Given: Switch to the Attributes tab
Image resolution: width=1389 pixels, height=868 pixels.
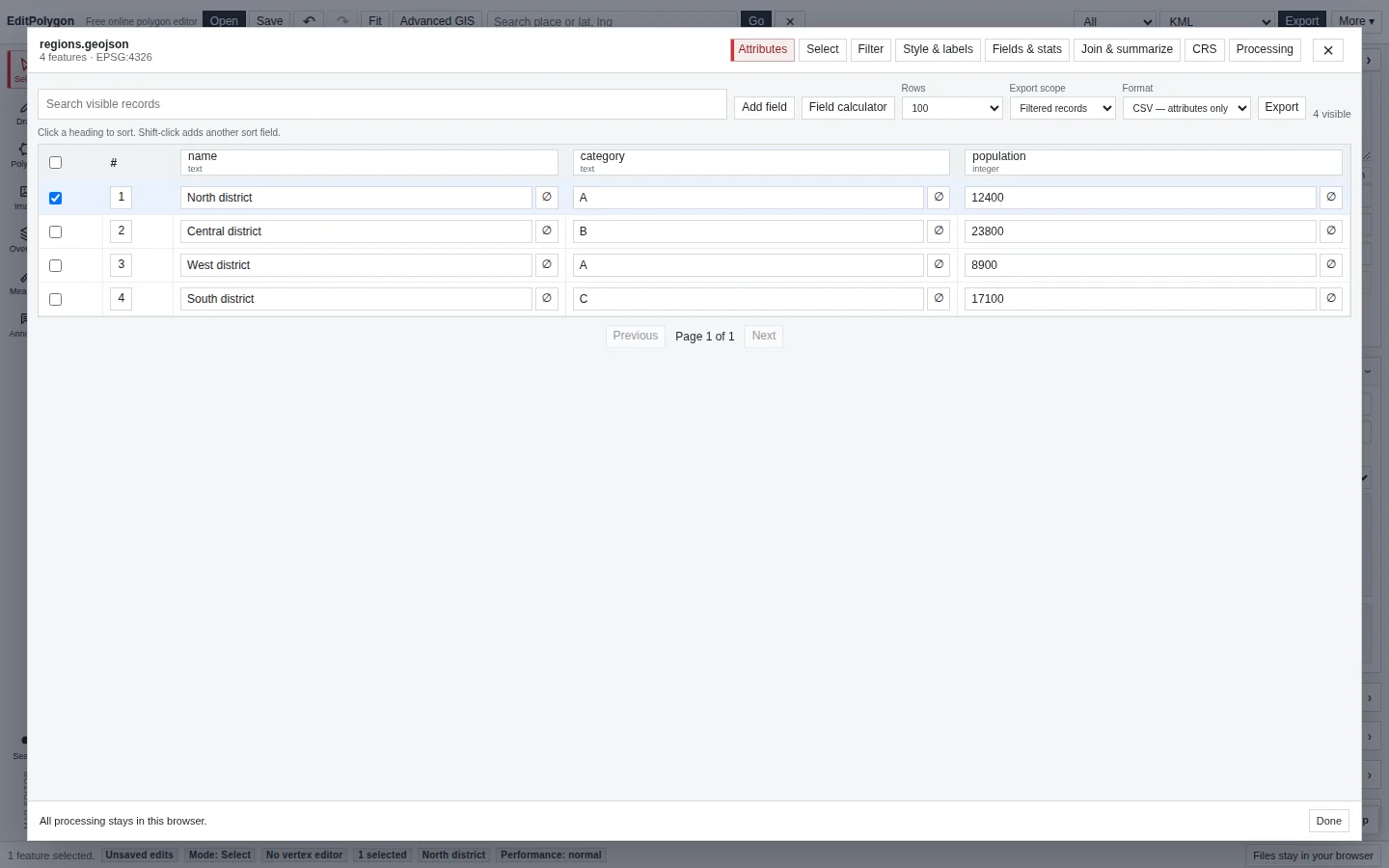Looking at the screenshot, I should (763, 50).
